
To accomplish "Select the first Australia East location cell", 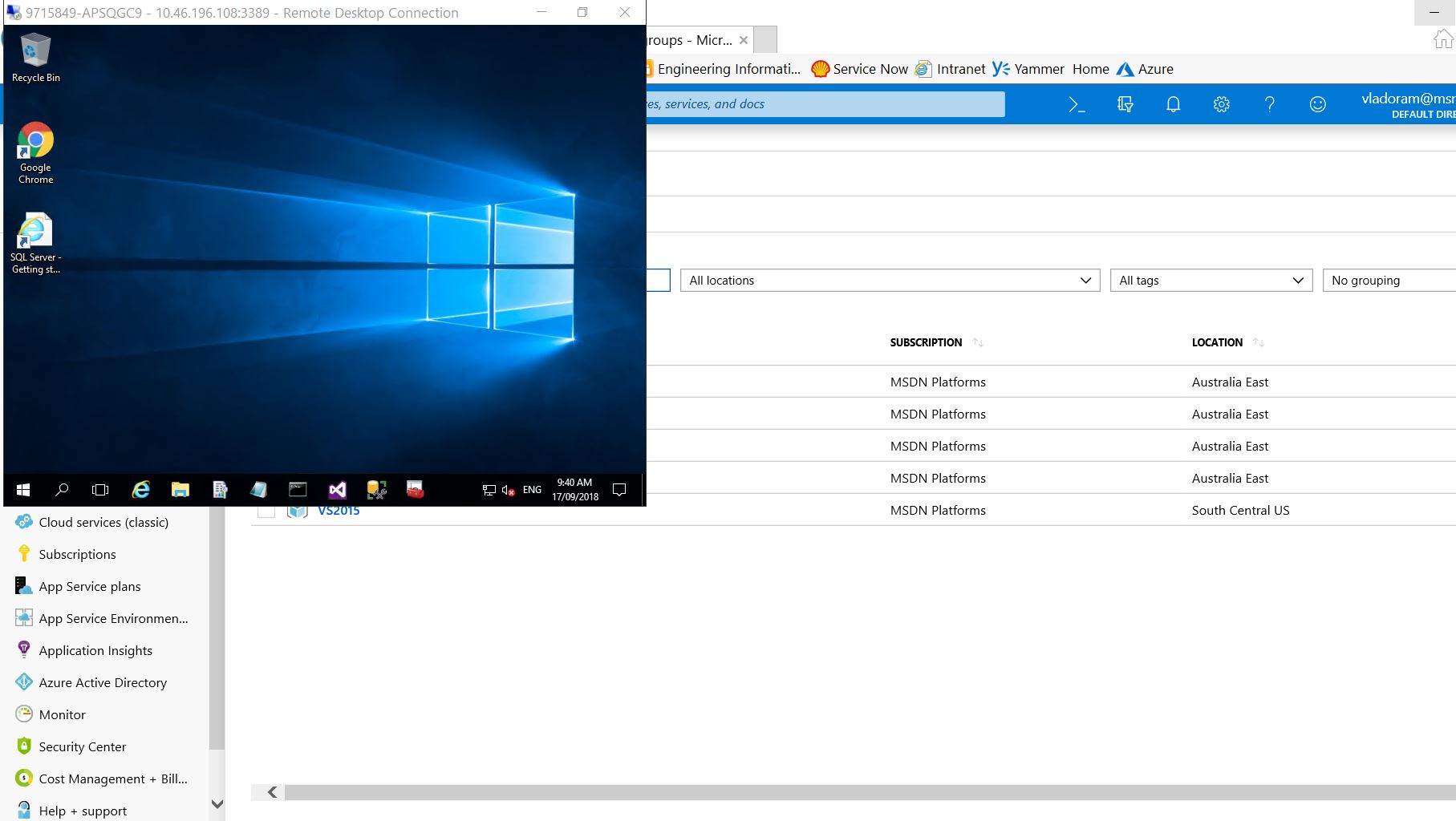I will click(1230, 382).
